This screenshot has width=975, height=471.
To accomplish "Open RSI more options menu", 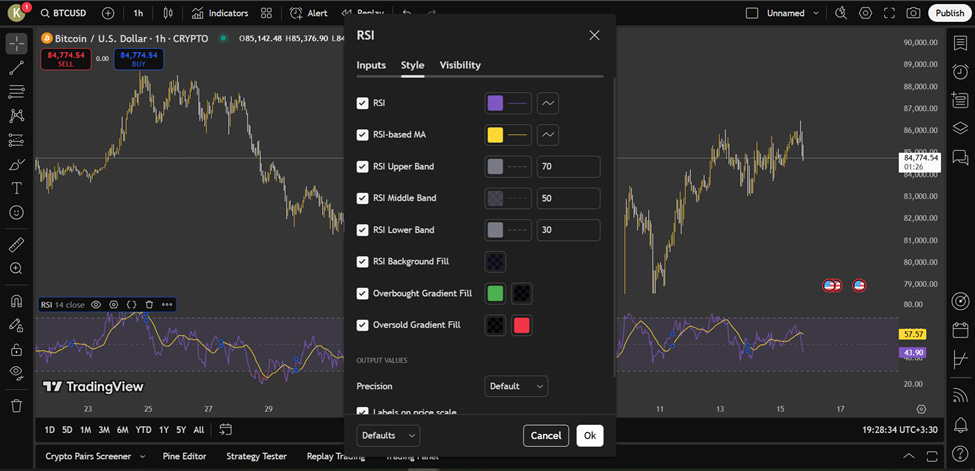I will [167, 305].
